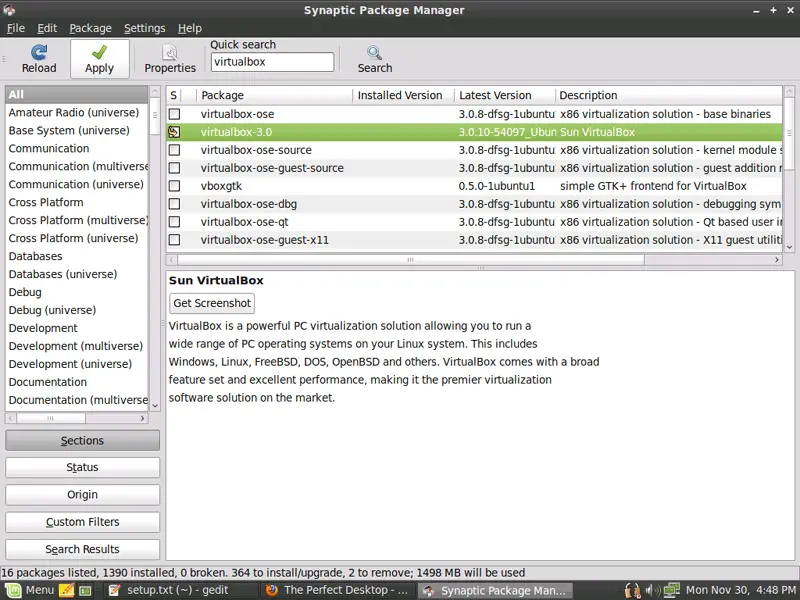
Task: Click the volume icon in the system tray
Action: coord(652,590)
